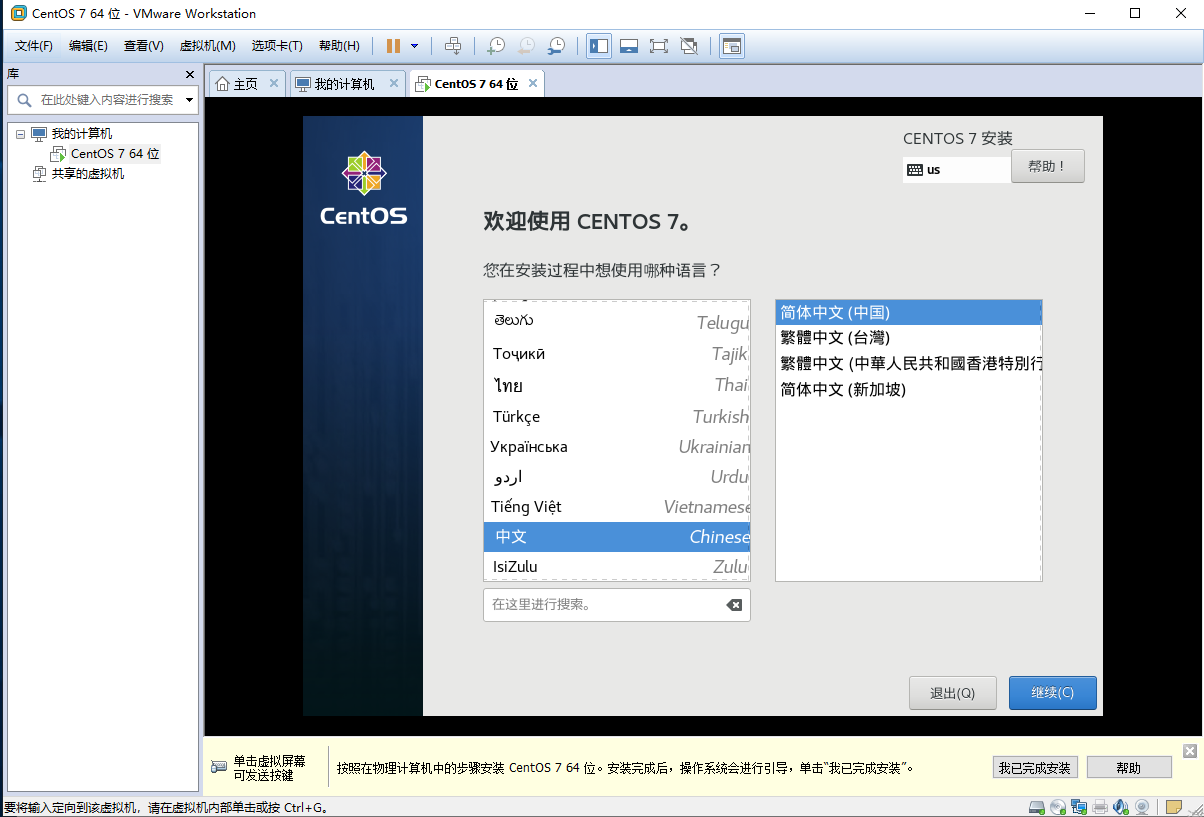The width and height of the screenshot is (1204, 817).
Task: Toggle the console view icon
Action: [732, 46]
